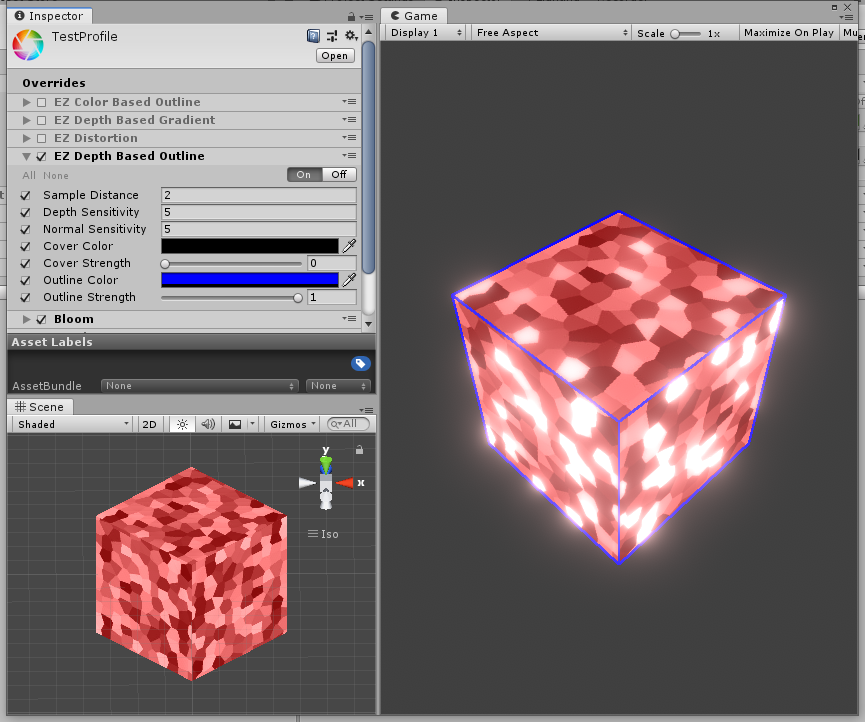The height and width of the screenshot is (722, 865).
Task: Pick Cover Color with the eyedropper
Action: [349, 246]
